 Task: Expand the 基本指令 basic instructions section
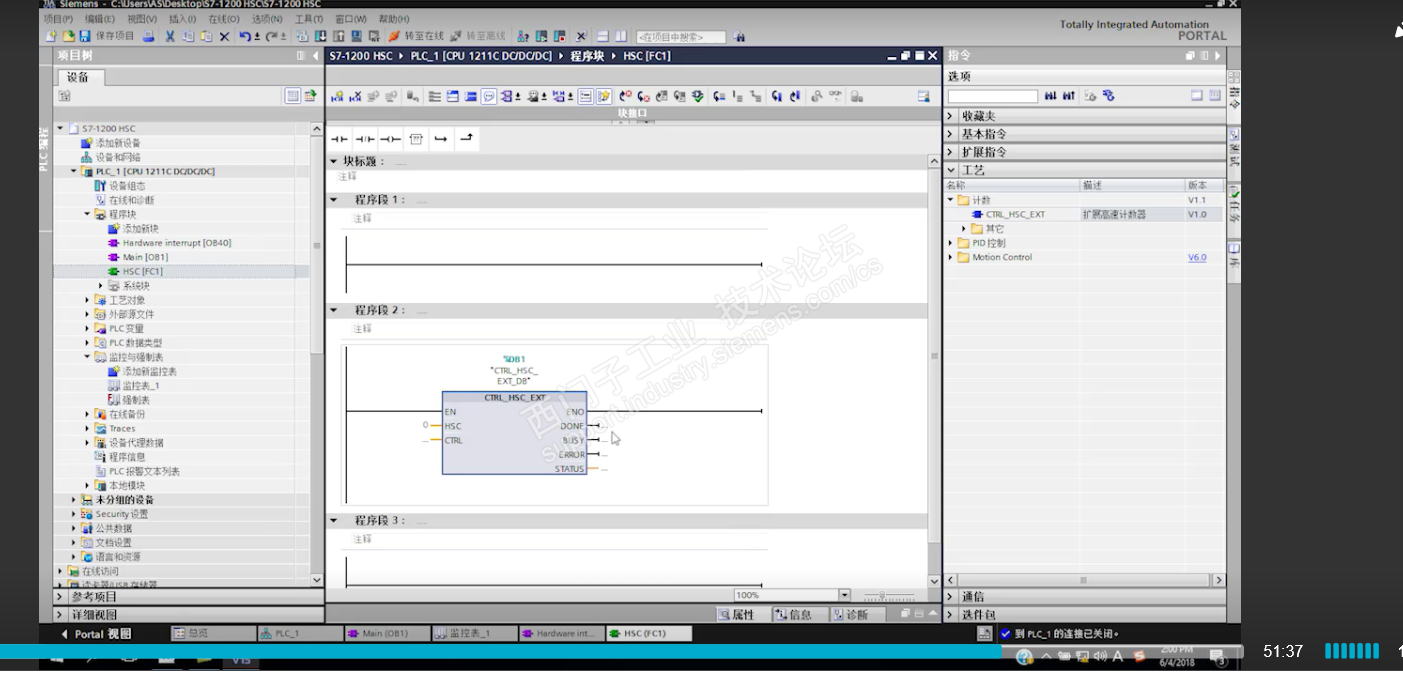951,134
